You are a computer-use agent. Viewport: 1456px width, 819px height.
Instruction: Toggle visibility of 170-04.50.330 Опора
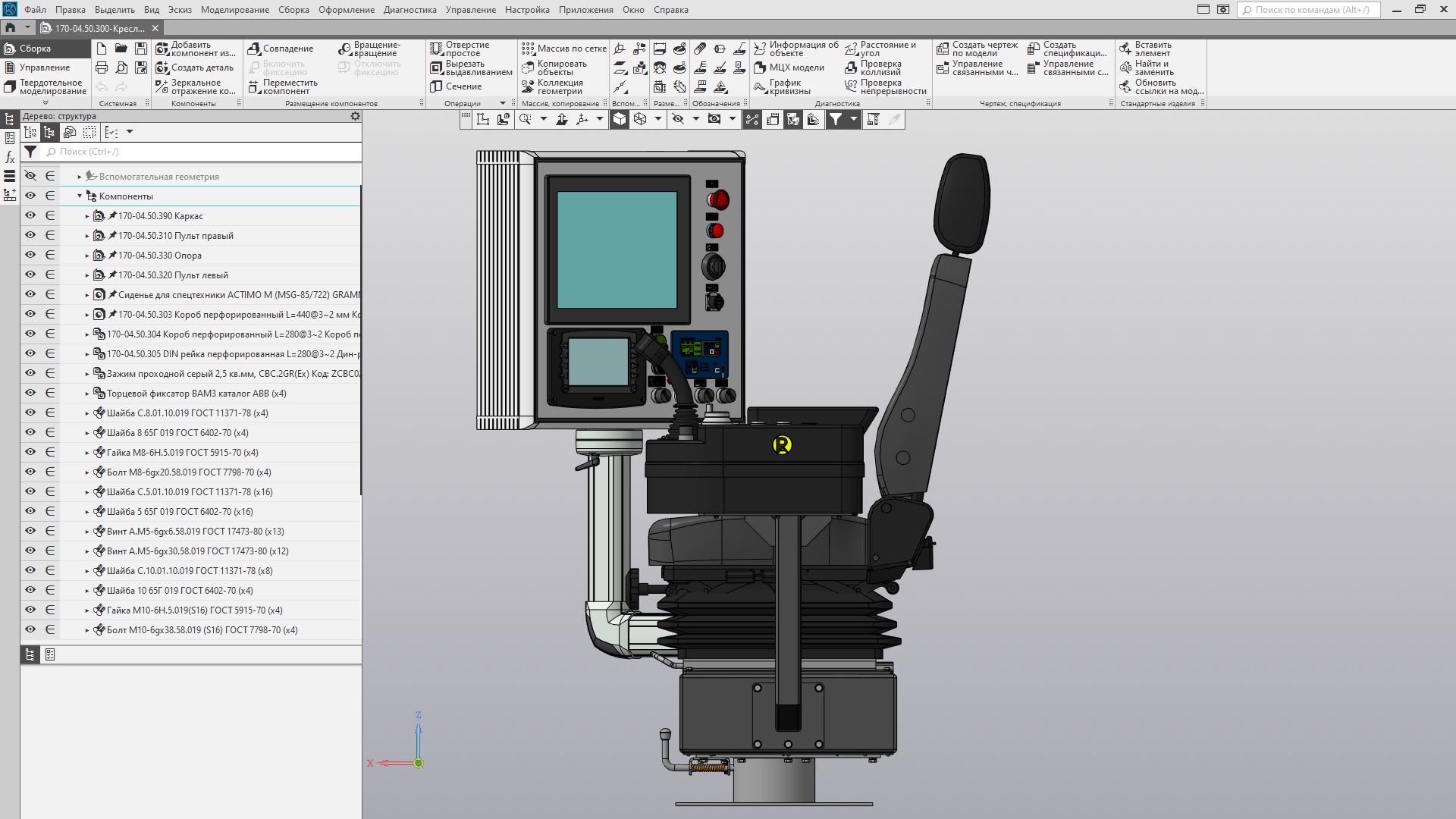click(x=30, y=256)
